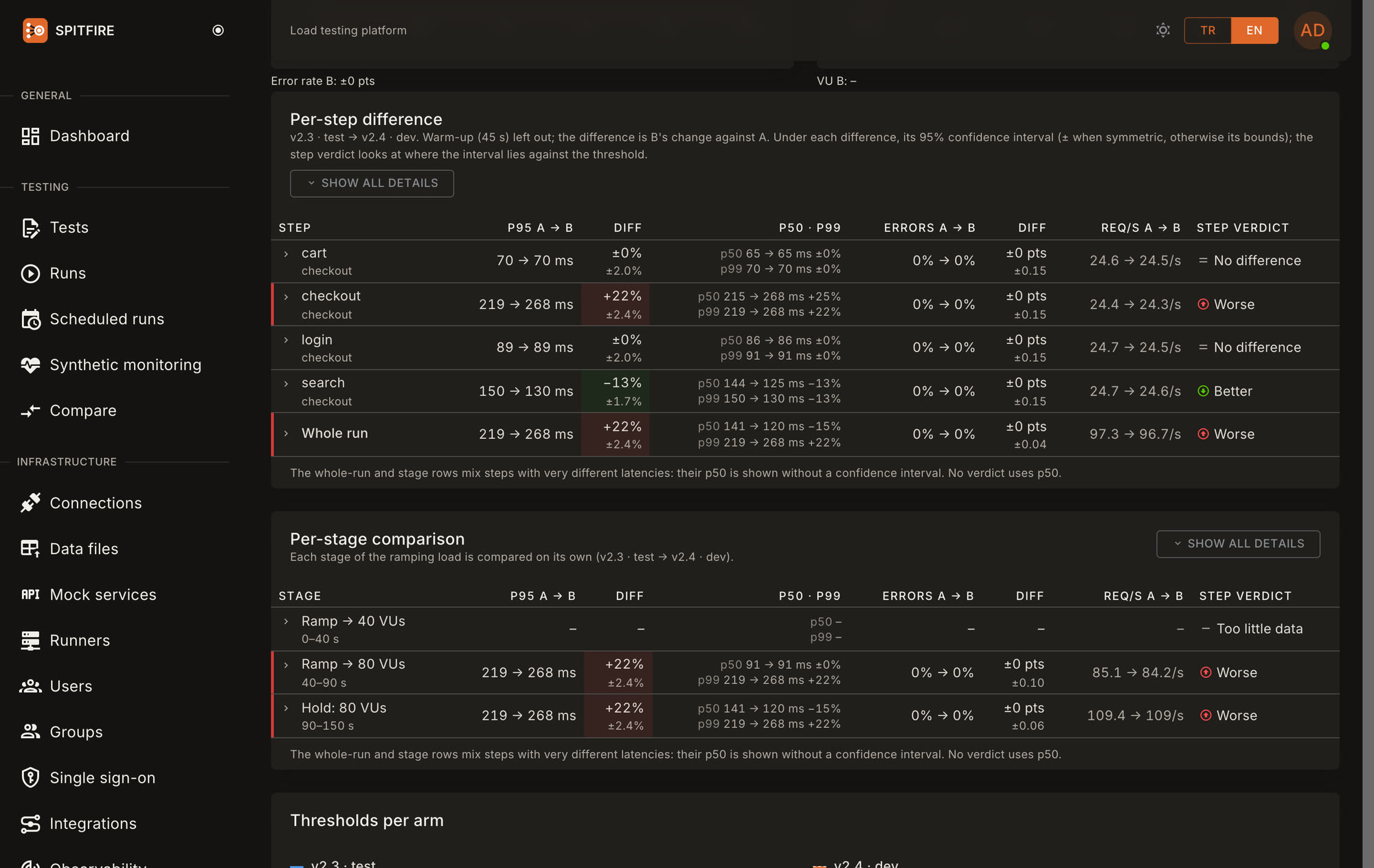Expand the search step row
The image size is (1374, 868).
[x=286, y=384]
